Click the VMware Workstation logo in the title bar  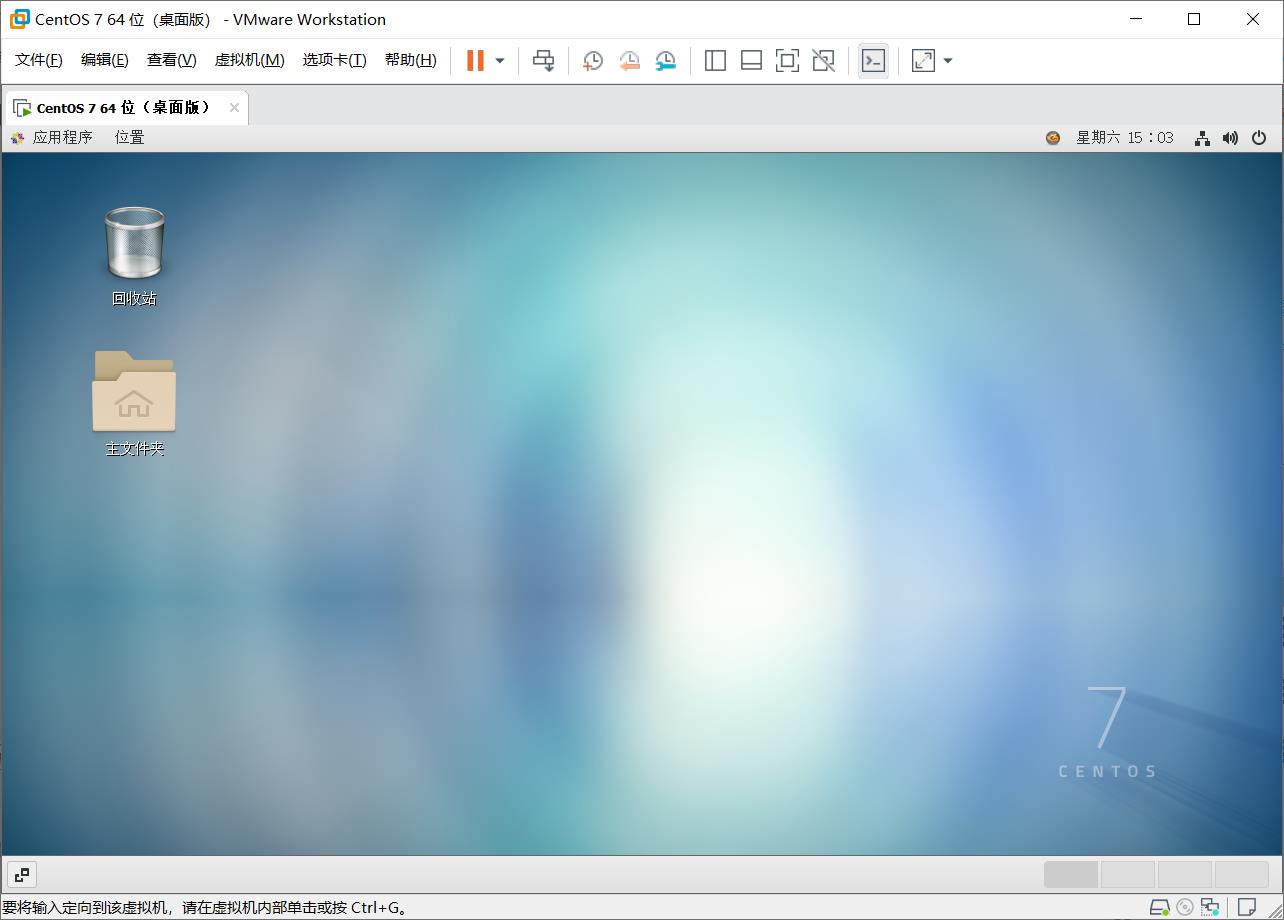tap(19, 19)
